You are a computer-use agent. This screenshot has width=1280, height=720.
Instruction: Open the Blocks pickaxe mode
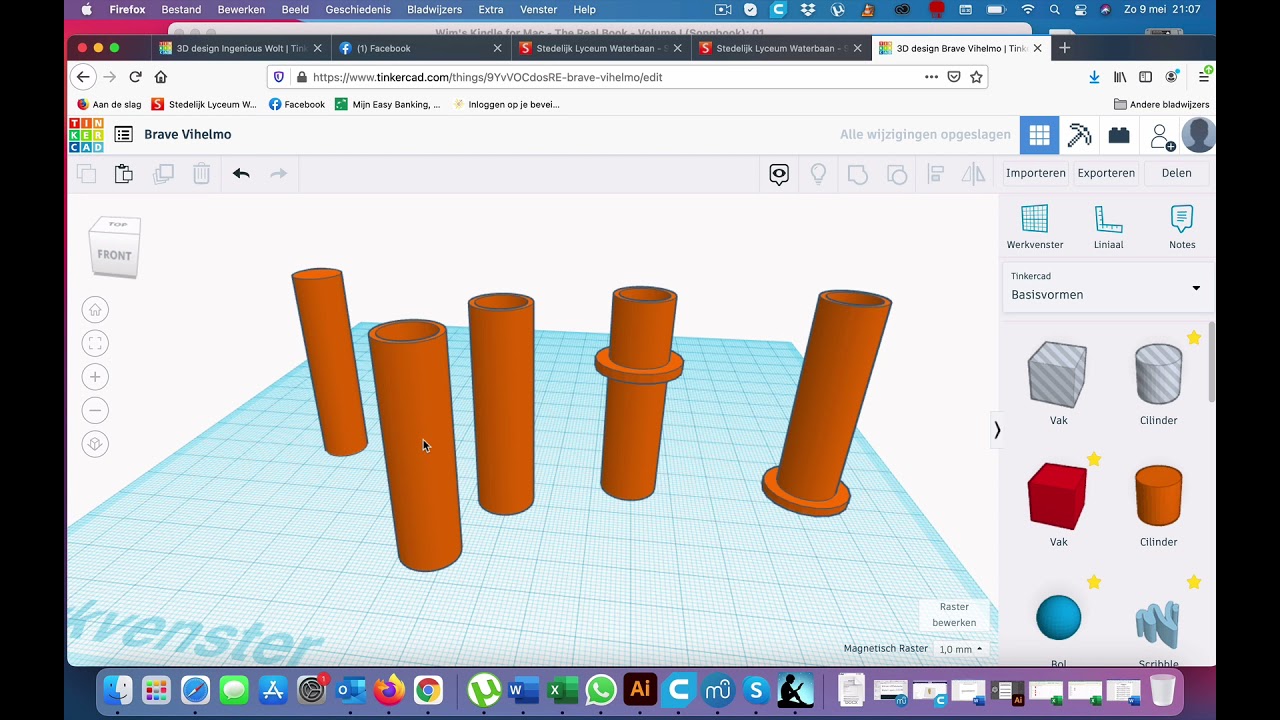1079,135
